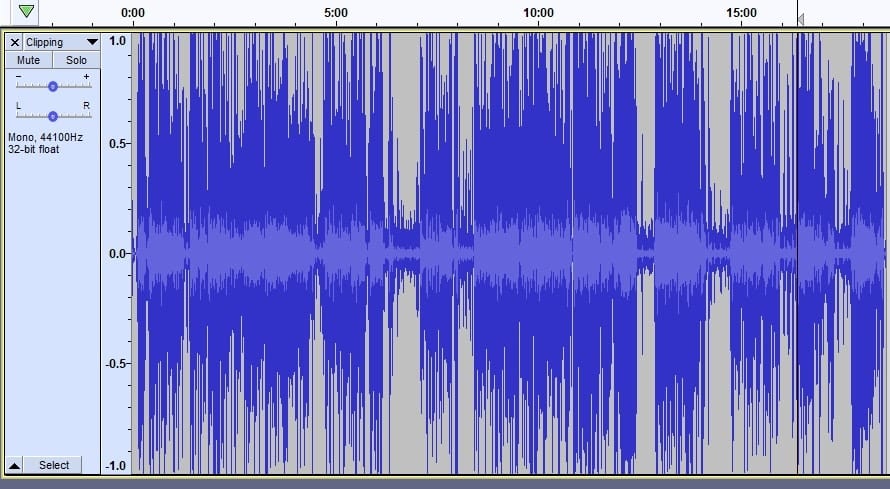Screen dimensions: 890x489
Task: Click the timeline ruler at 10:00
Action: (x=538, y=12)
